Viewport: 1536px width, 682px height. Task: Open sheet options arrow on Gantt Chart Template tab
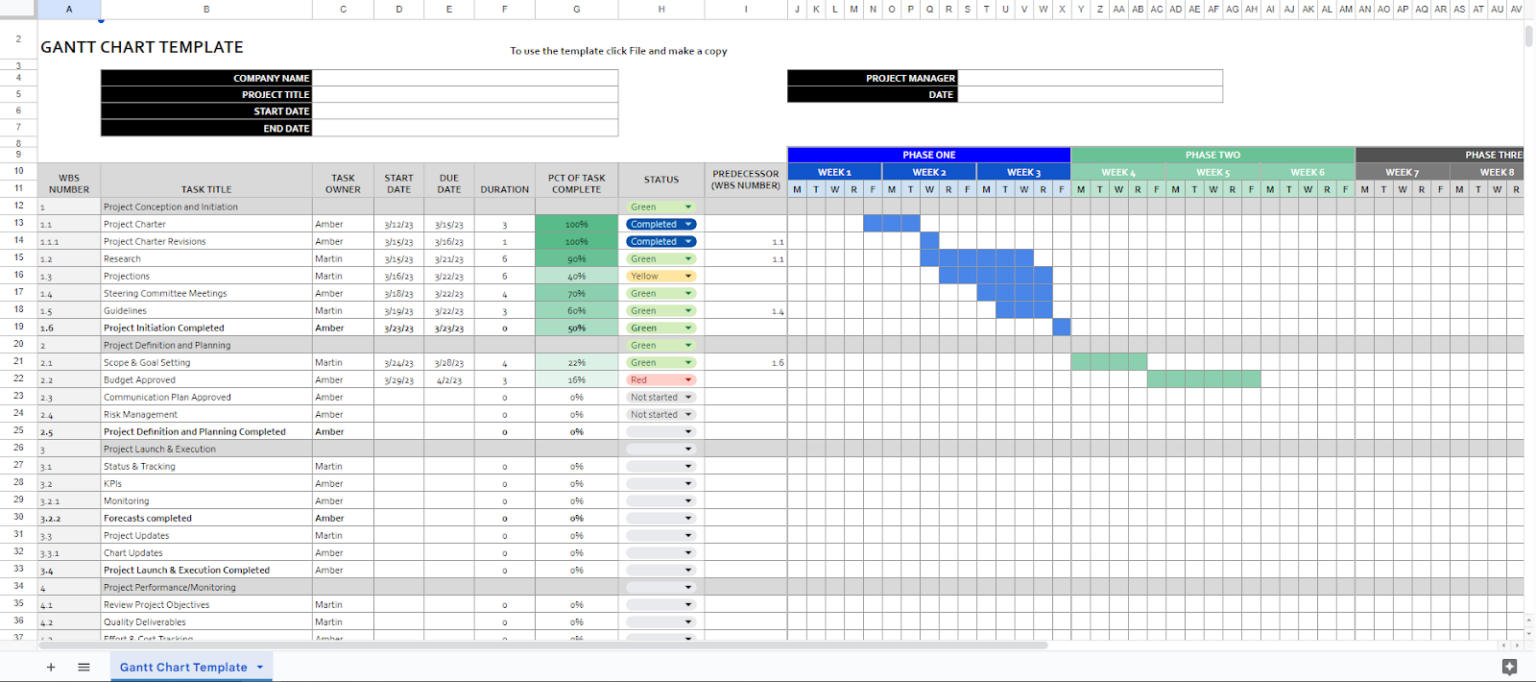[259, 667]
